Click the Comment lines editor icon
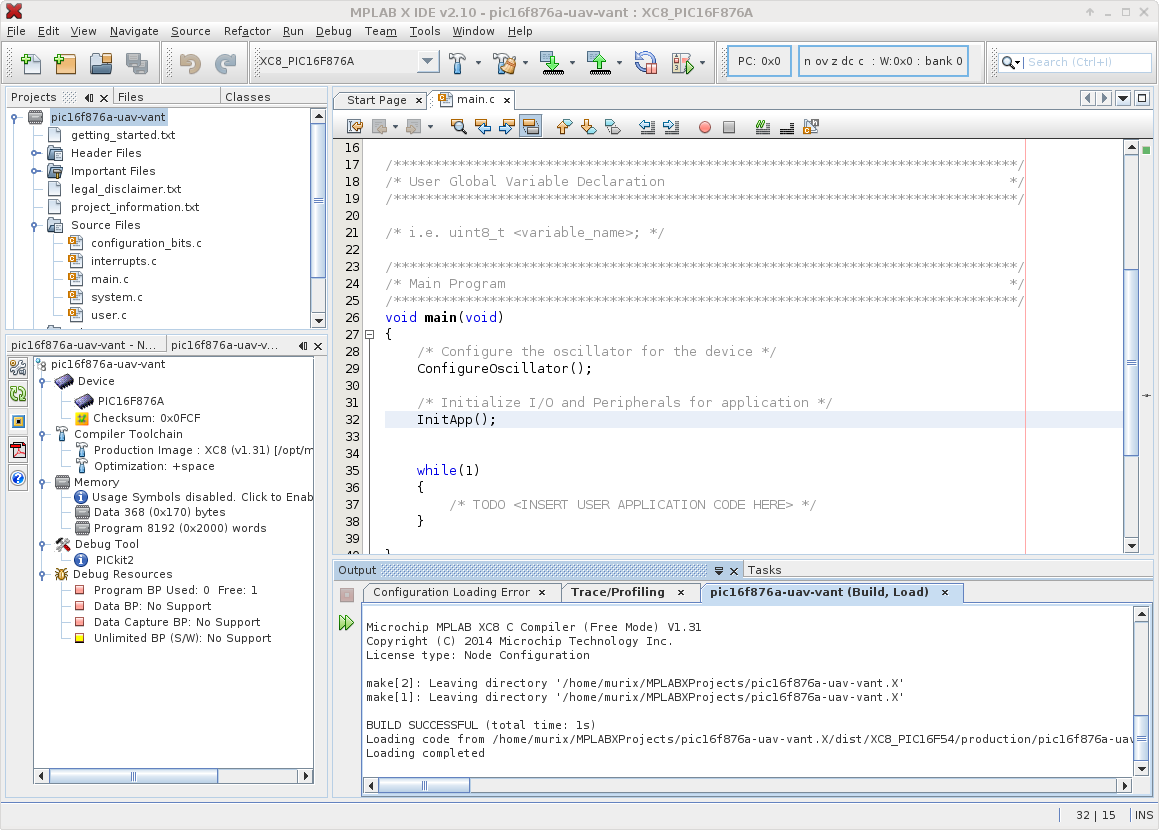The width and height of the screenshot is (1159, 830). click(x=763, y=127)
